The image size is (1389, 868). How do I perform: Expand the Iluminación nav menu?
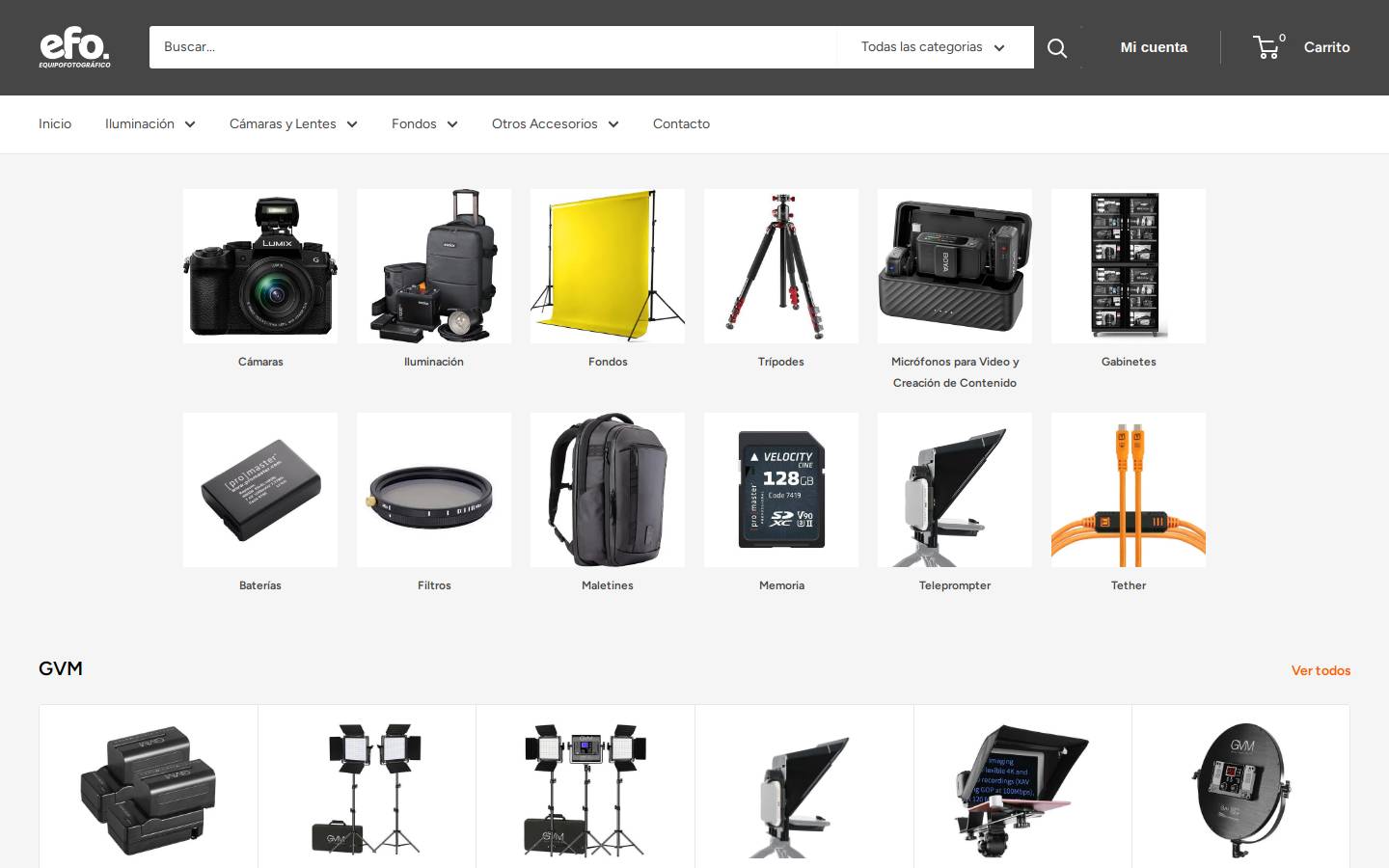150,123
